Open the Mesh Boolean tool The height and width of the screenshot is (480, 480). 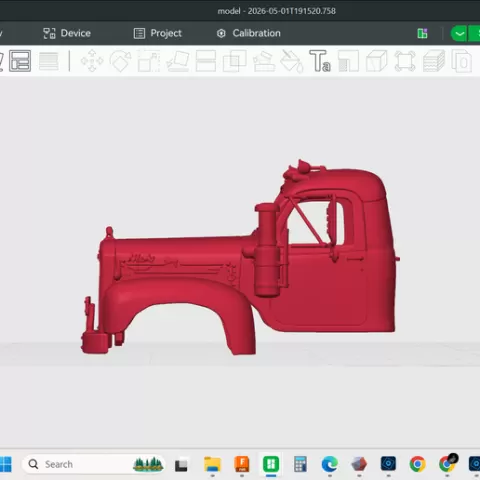pyautogui.click(x=234, y=61)
